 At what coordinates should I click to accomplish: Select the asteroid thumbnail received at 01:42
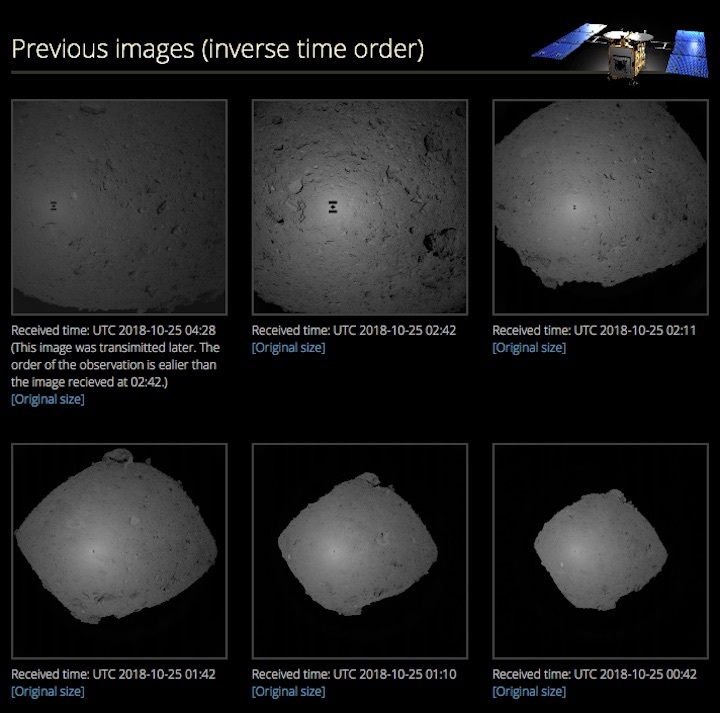click(119, 551)
